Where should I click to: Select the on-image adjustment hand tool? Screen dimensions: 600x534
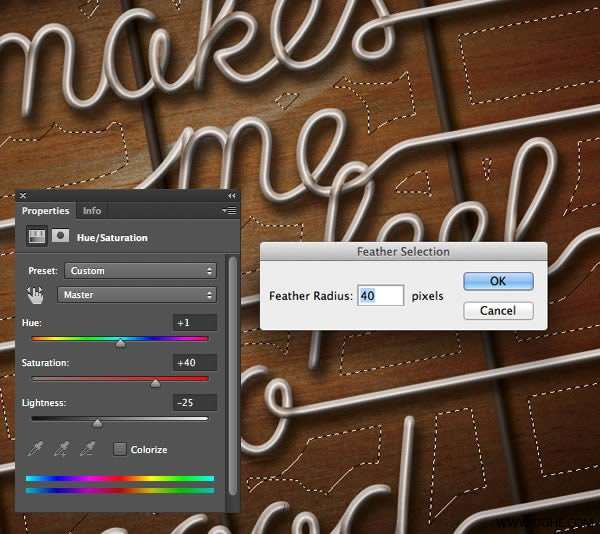[x=35, y=295]
